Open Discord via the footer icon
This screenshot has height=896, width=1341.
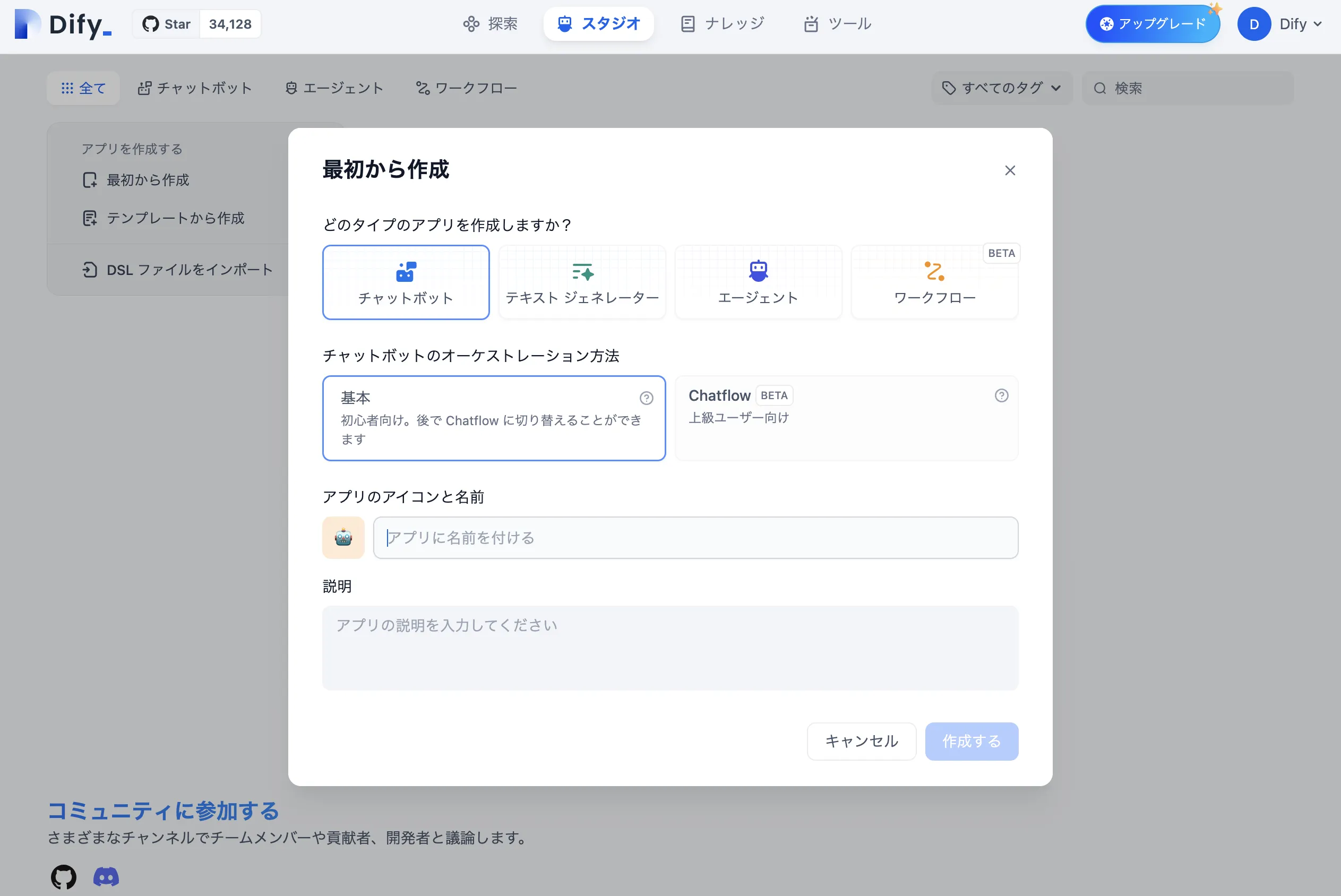tap(105, 876)
